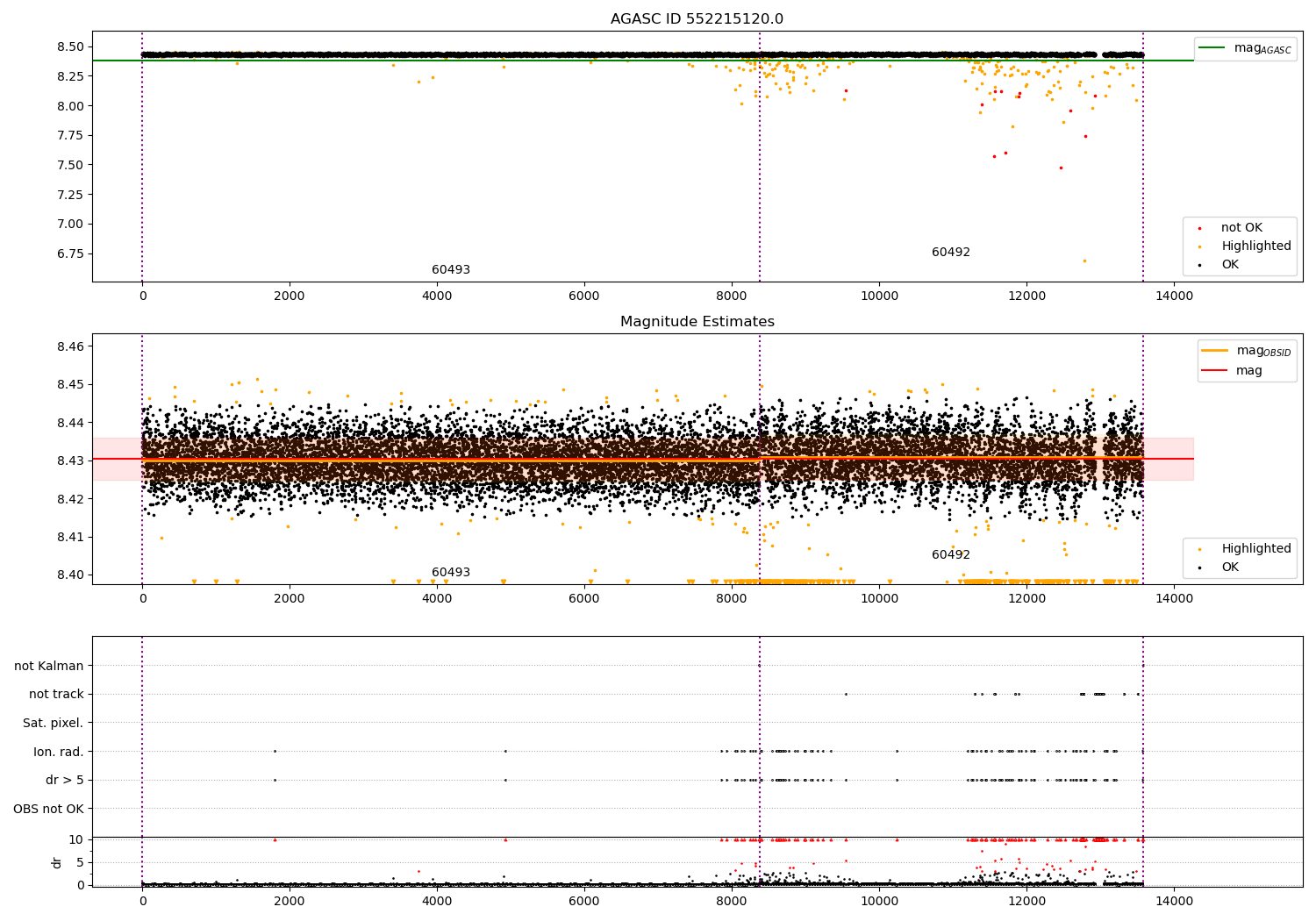Image resolution: width=1316 pixels, height=921 pixels.
Task: Click the orange line sample for mag OBSID
Action: coord(1215,351)
